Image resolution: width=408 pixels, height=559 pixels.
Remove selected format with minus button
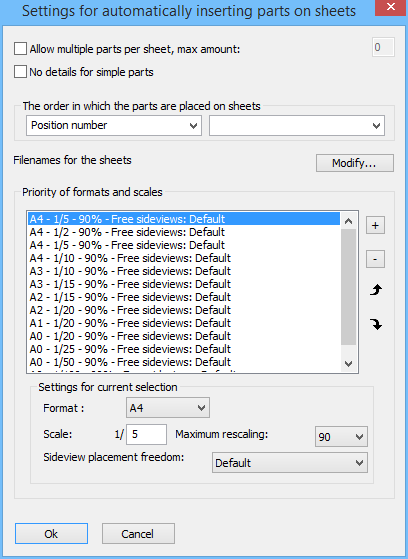click(375, 259)
